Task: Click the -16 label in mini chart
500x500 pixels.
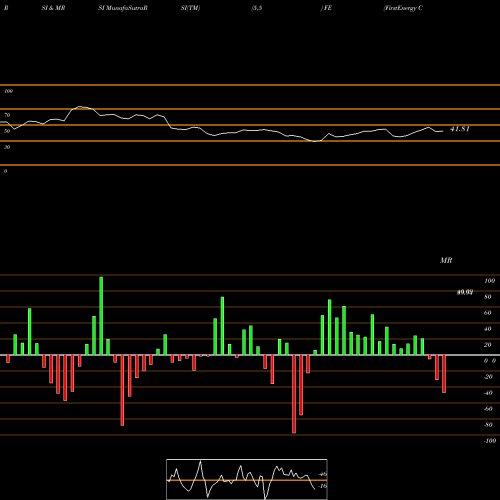Action: pyautogui.click(x=323, y=486)
